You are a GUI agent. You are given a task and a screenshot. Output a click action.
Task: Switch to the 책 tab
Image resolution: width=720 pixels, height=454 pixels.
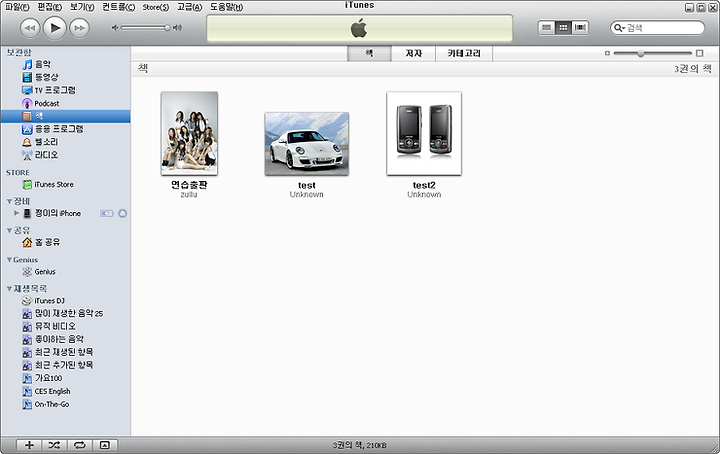tap(369, 53)
